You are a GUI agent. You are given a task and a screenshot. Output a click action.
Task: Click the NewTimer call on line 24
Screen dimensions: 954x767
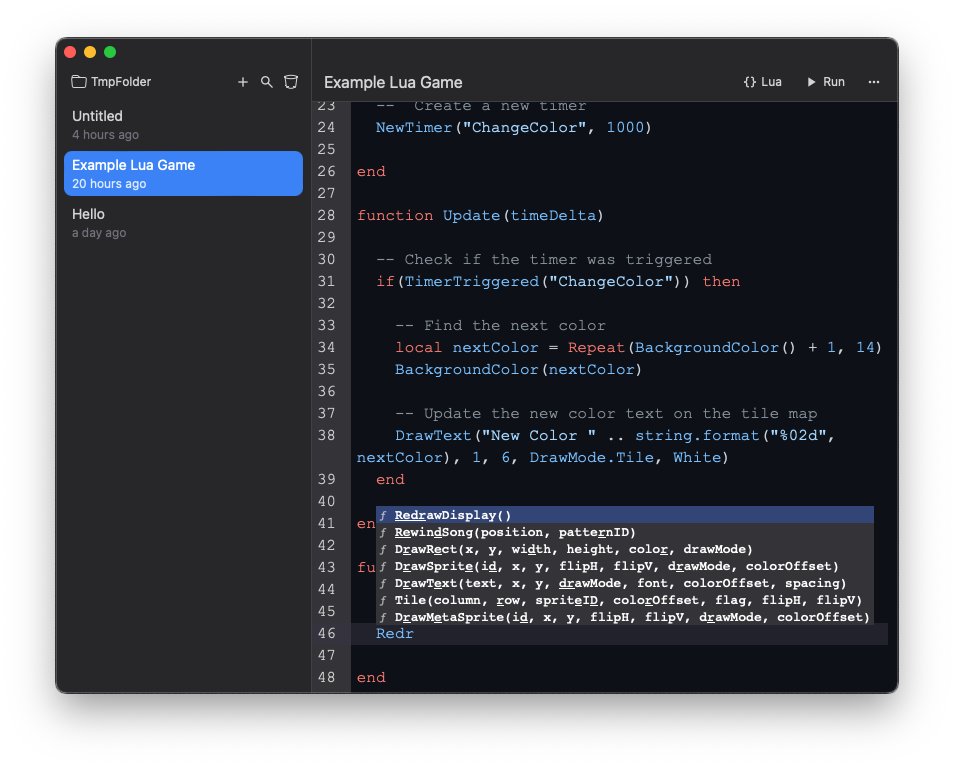(514, 127)
